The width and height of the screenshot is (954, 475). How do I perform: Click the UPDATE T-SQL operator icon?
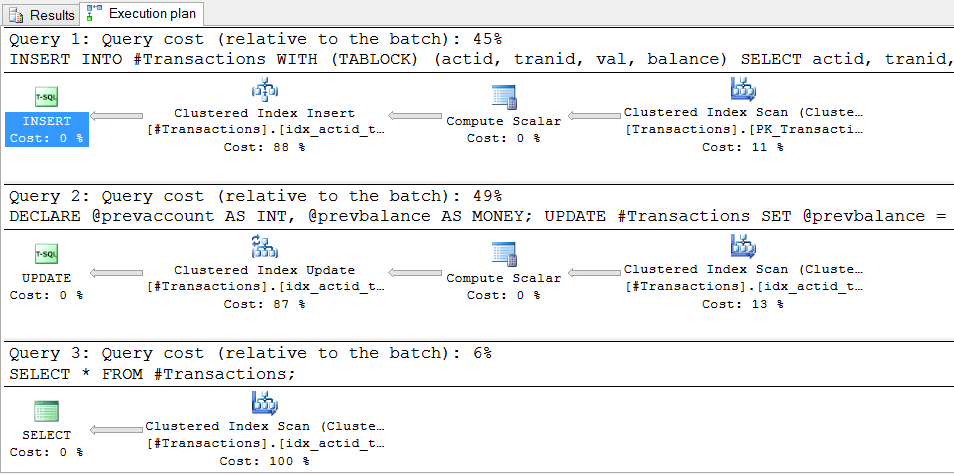46,254
